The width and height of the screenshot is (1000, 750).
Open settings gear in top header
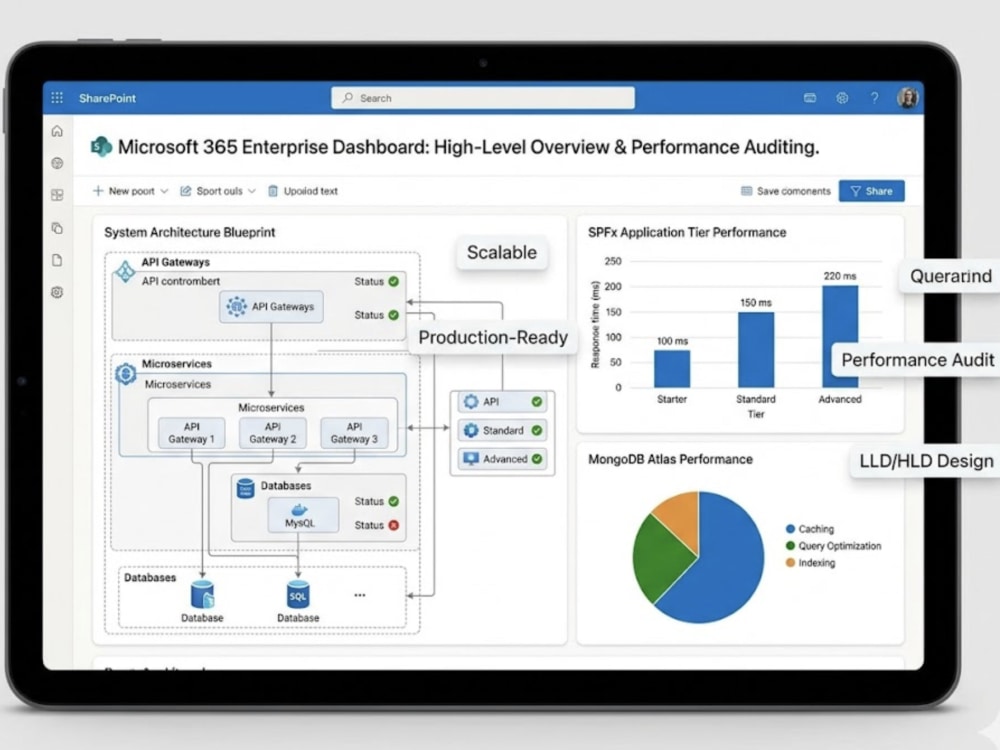coord(842,98)
